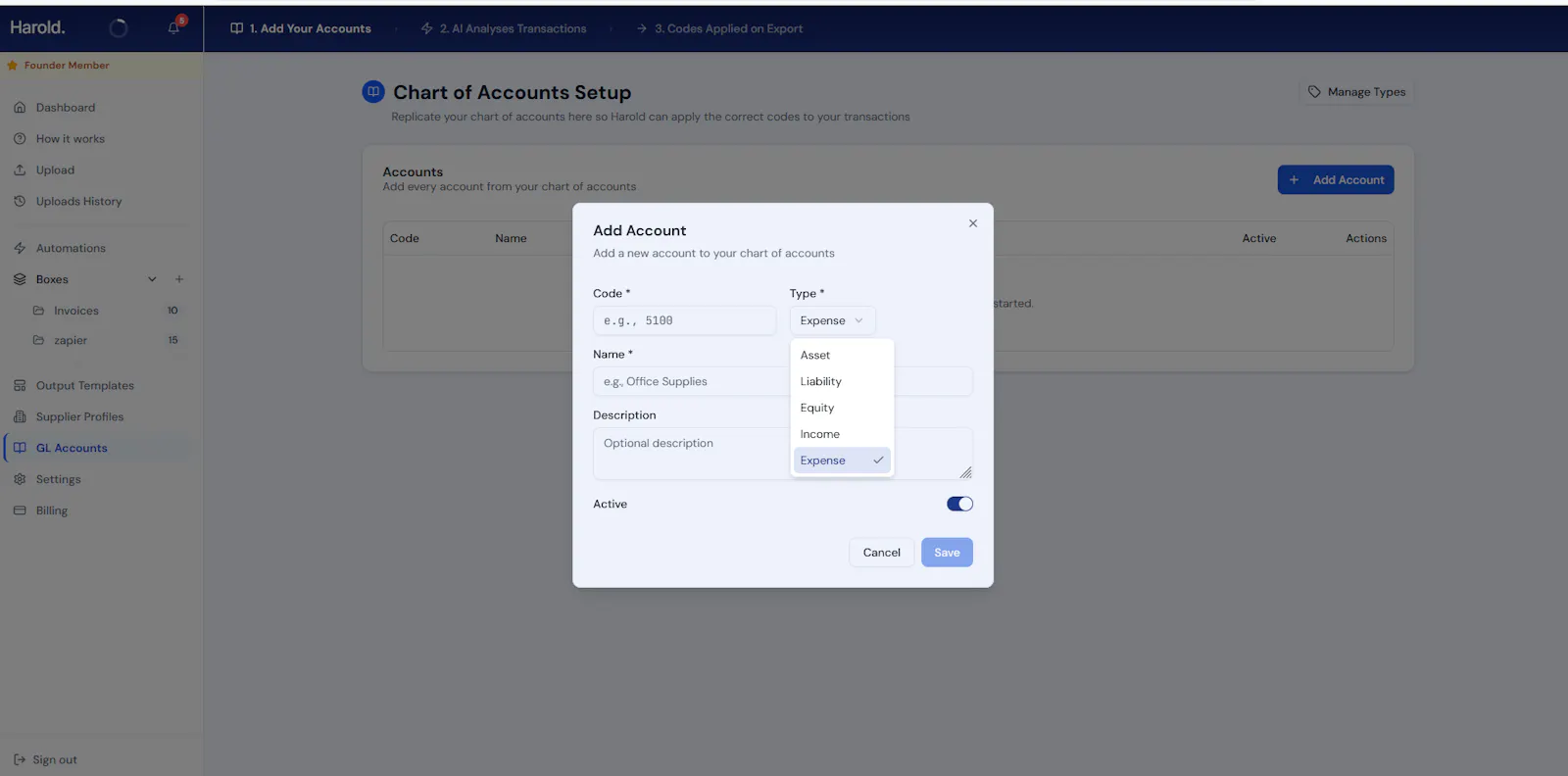Click the loading spinner icon in header
Image resolution: width=1568 pixels, height=776 pixels.
coord(119,28)
